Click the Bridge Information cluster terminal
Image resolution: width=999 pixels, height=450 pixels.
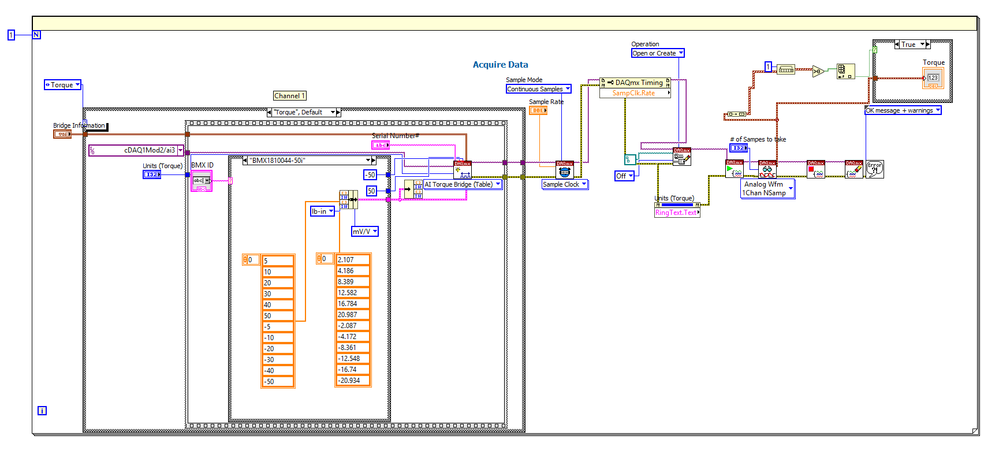point(62,133)
